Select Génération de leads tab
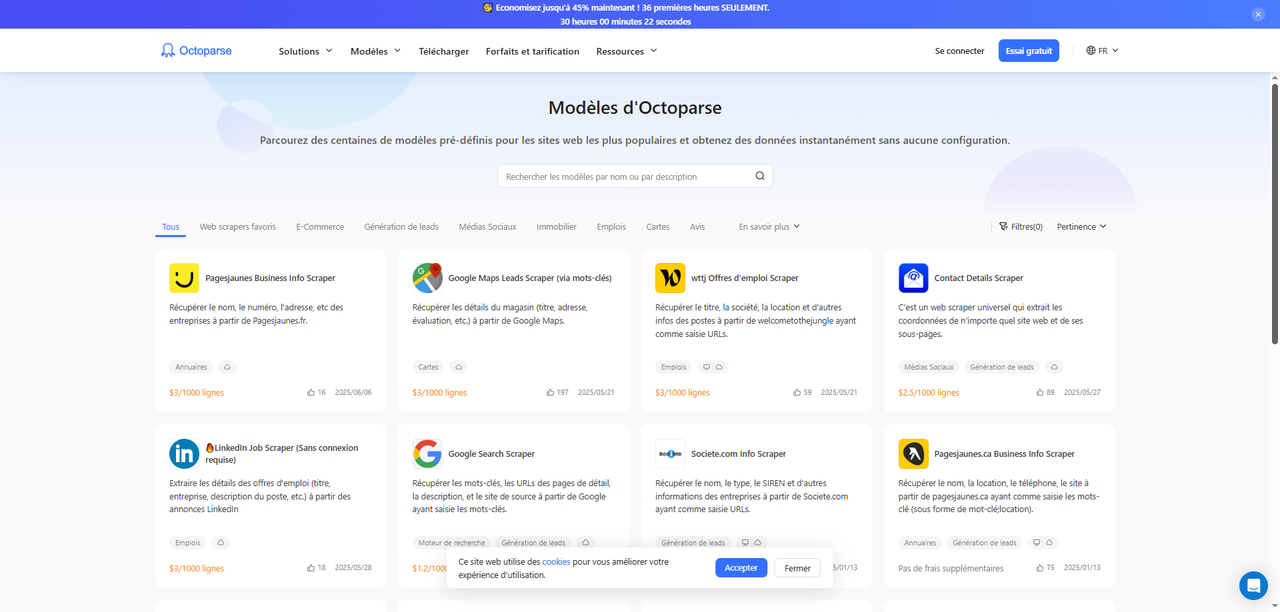Viewport: 1280px width, 612px height. (401, 227)
